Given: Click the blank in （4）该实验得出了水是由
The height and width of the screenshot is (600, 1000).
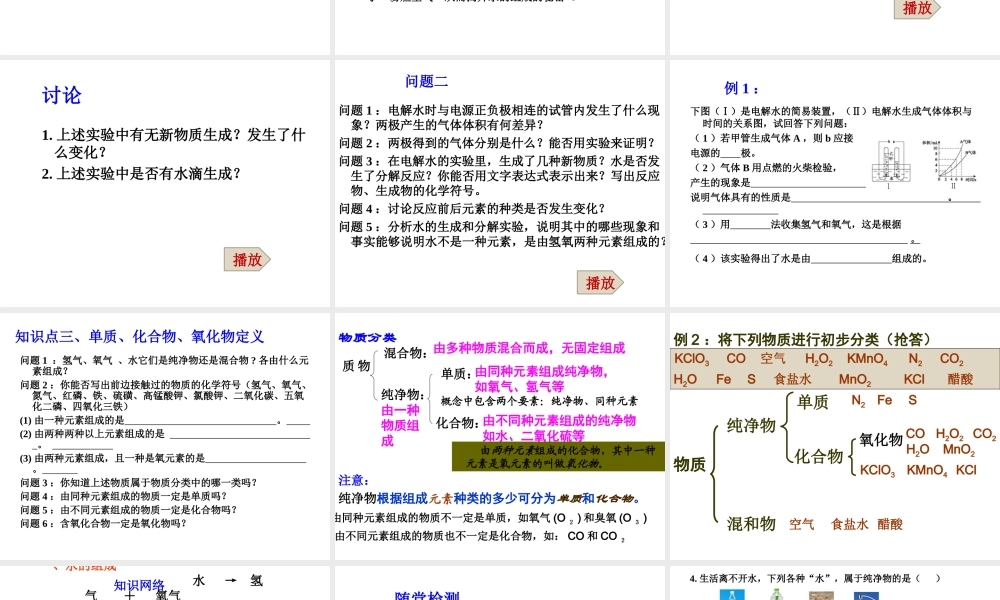Looking at the screenshot, I should coord(851,258).
